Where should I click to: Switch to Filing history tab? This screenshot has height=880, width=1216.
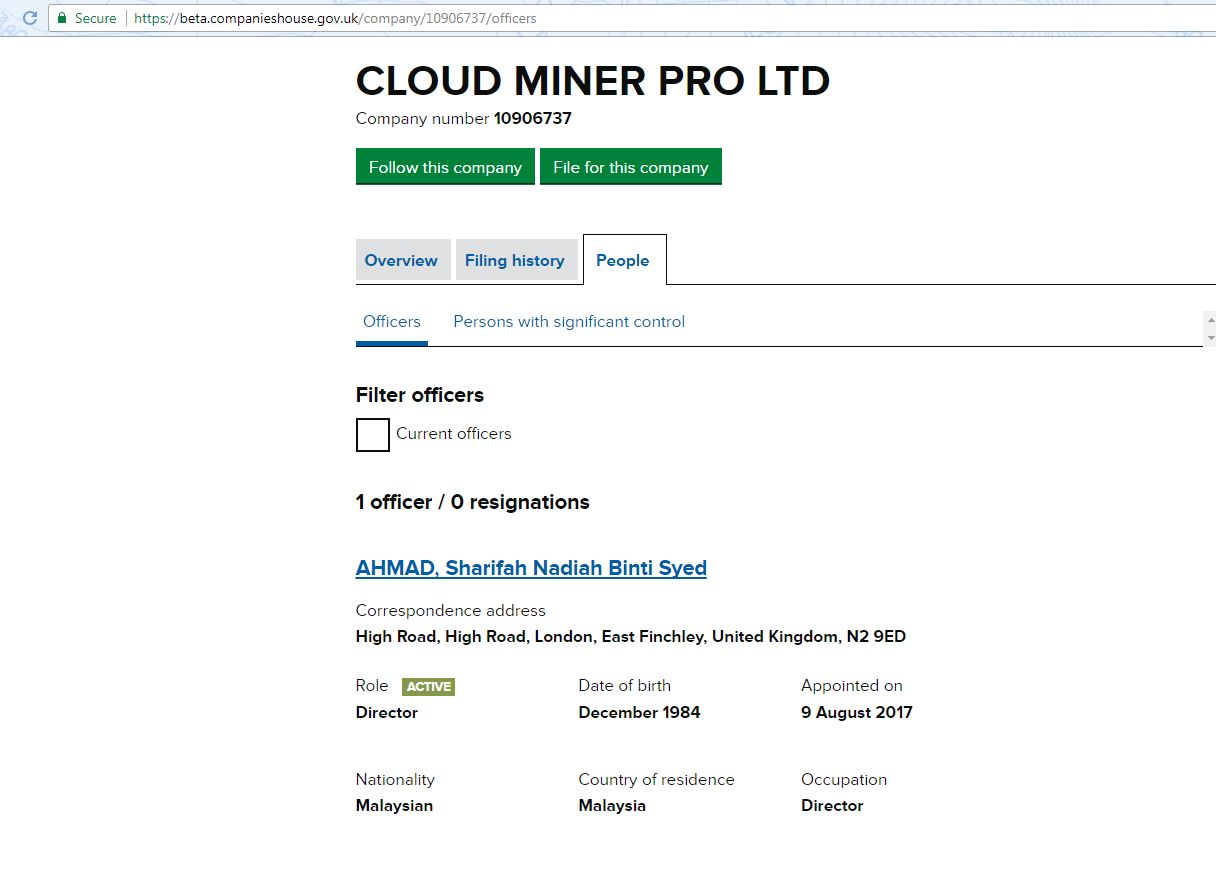click(515, 260)
